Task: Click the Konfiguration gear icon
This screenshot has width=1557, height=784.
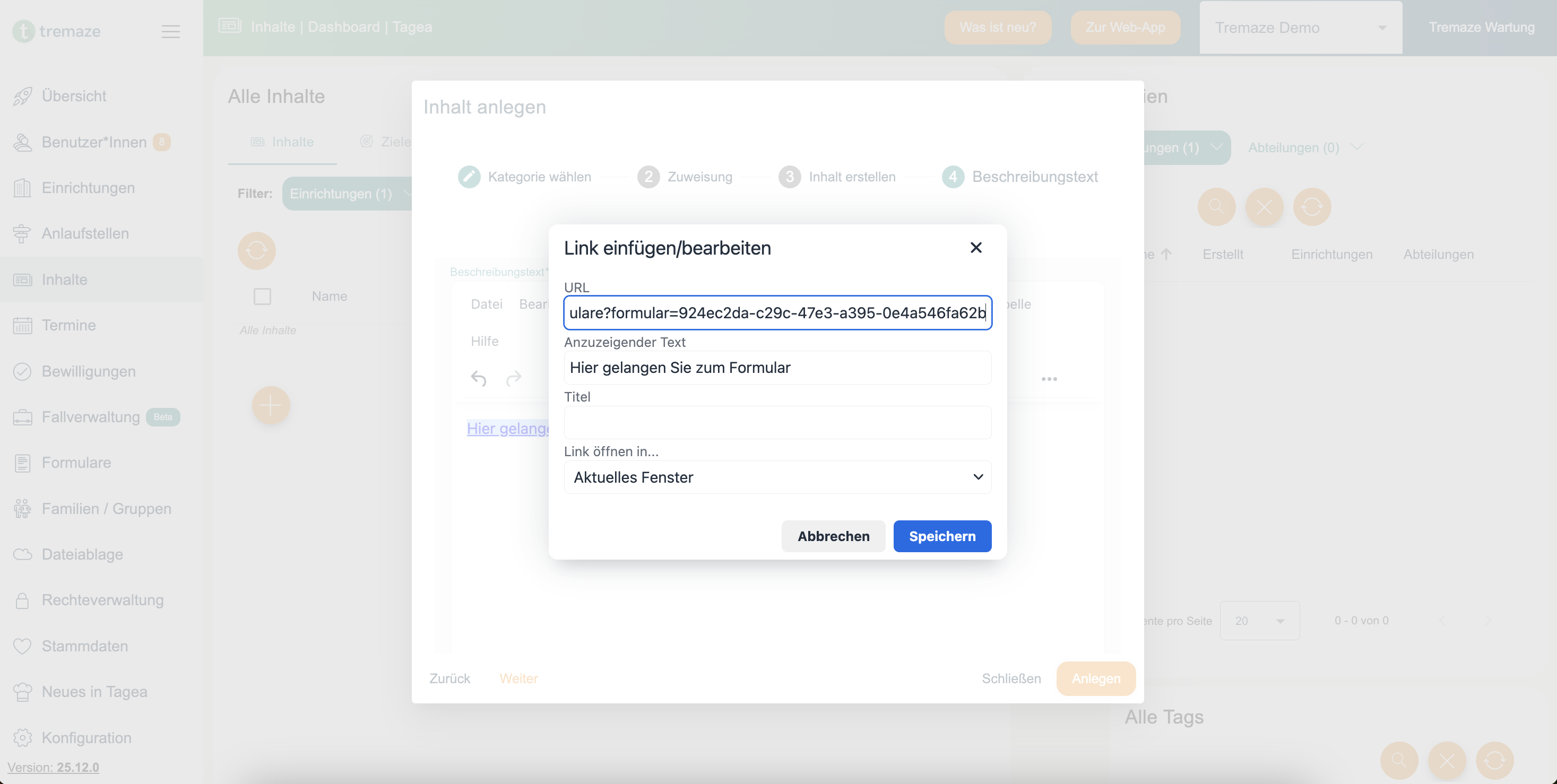Action: click(22, 737)
